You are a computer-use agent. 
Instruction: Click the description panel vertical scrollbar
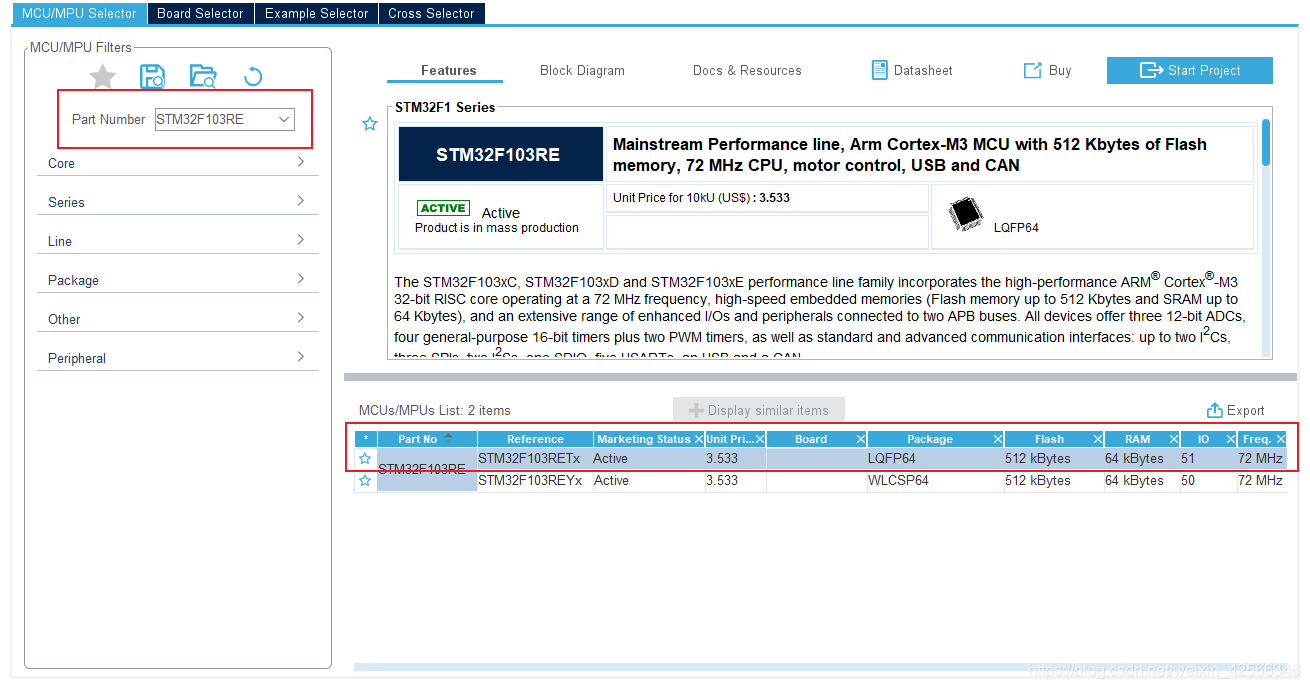[1266, 142]
